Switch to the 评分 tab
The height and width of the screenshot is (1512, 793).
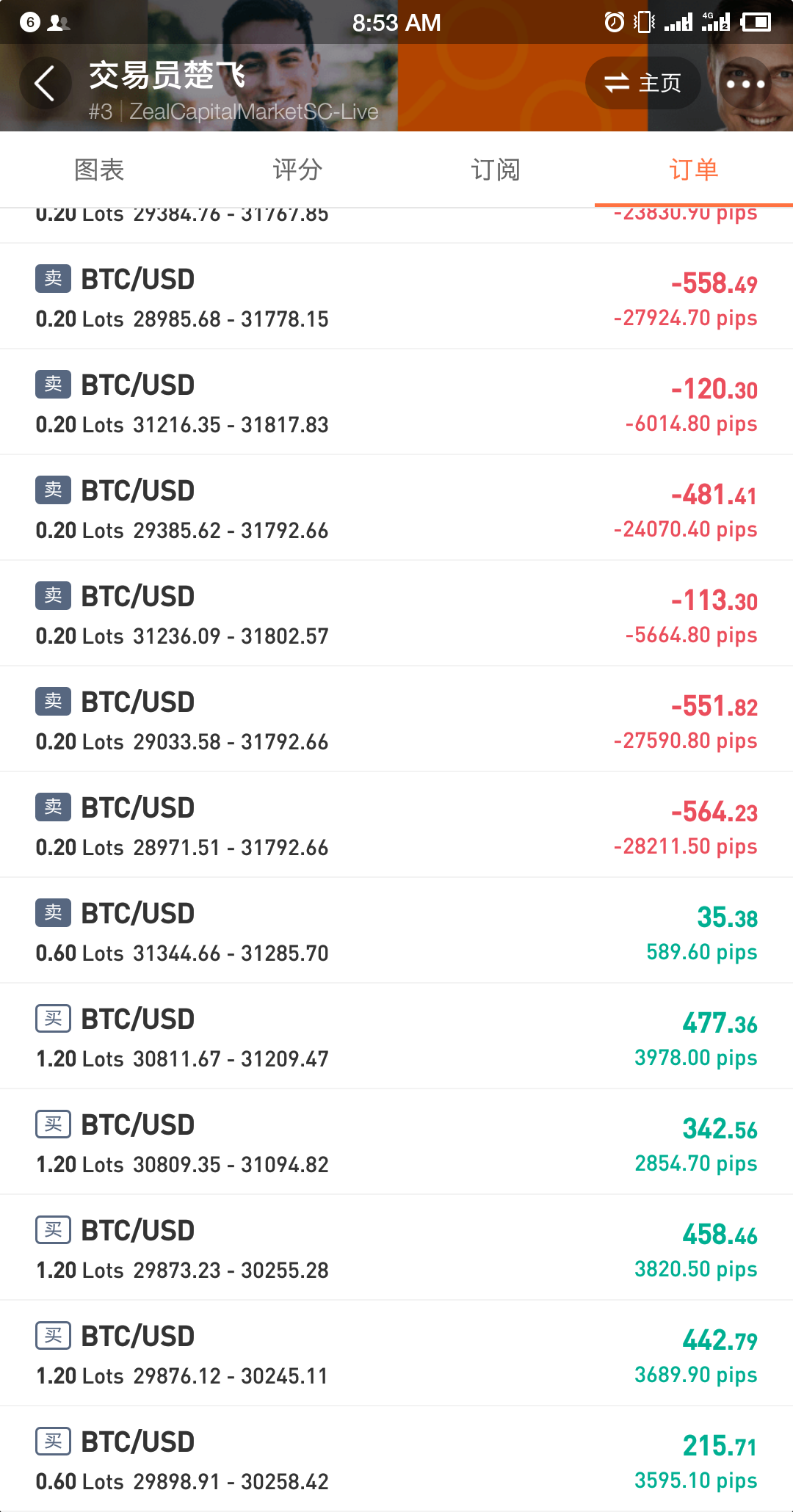[x=297, y=170]
